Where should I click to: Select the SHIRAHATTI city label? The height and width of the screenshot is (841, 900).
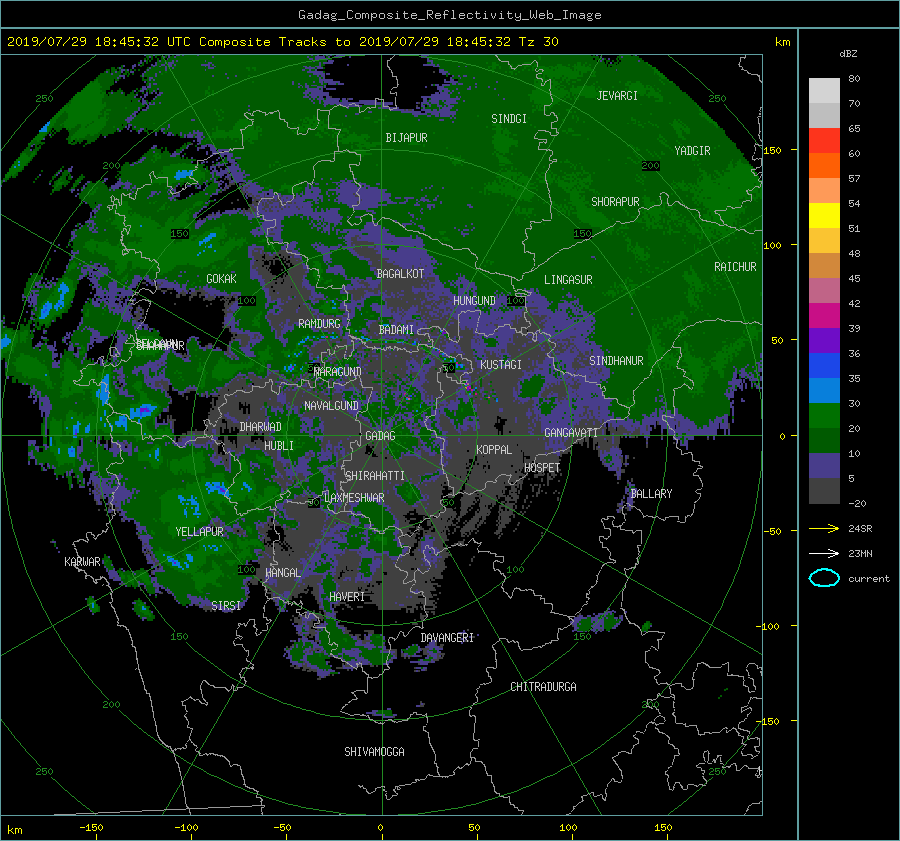(375, 476)
